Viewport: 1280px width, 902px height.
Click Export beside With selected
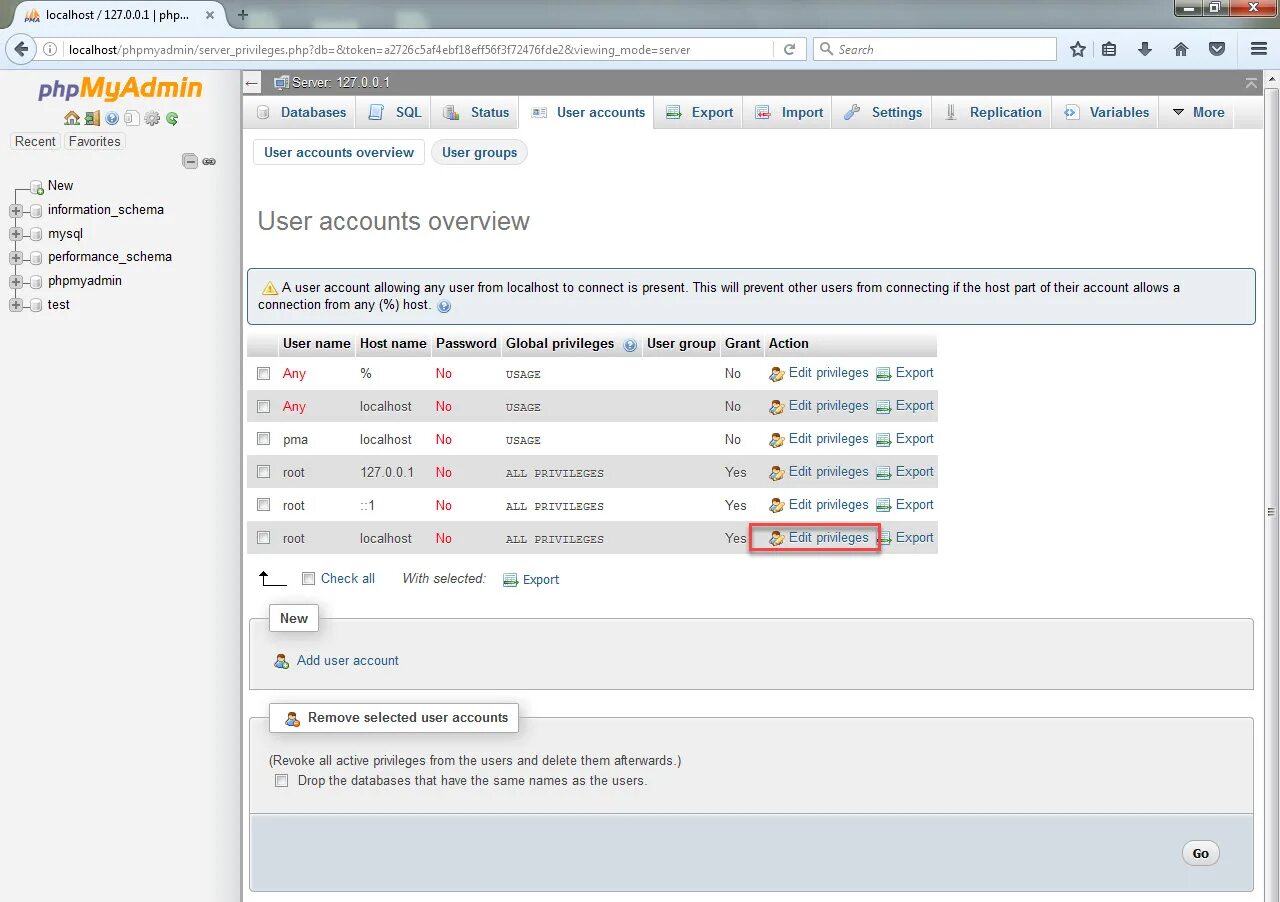coord(531,580)
